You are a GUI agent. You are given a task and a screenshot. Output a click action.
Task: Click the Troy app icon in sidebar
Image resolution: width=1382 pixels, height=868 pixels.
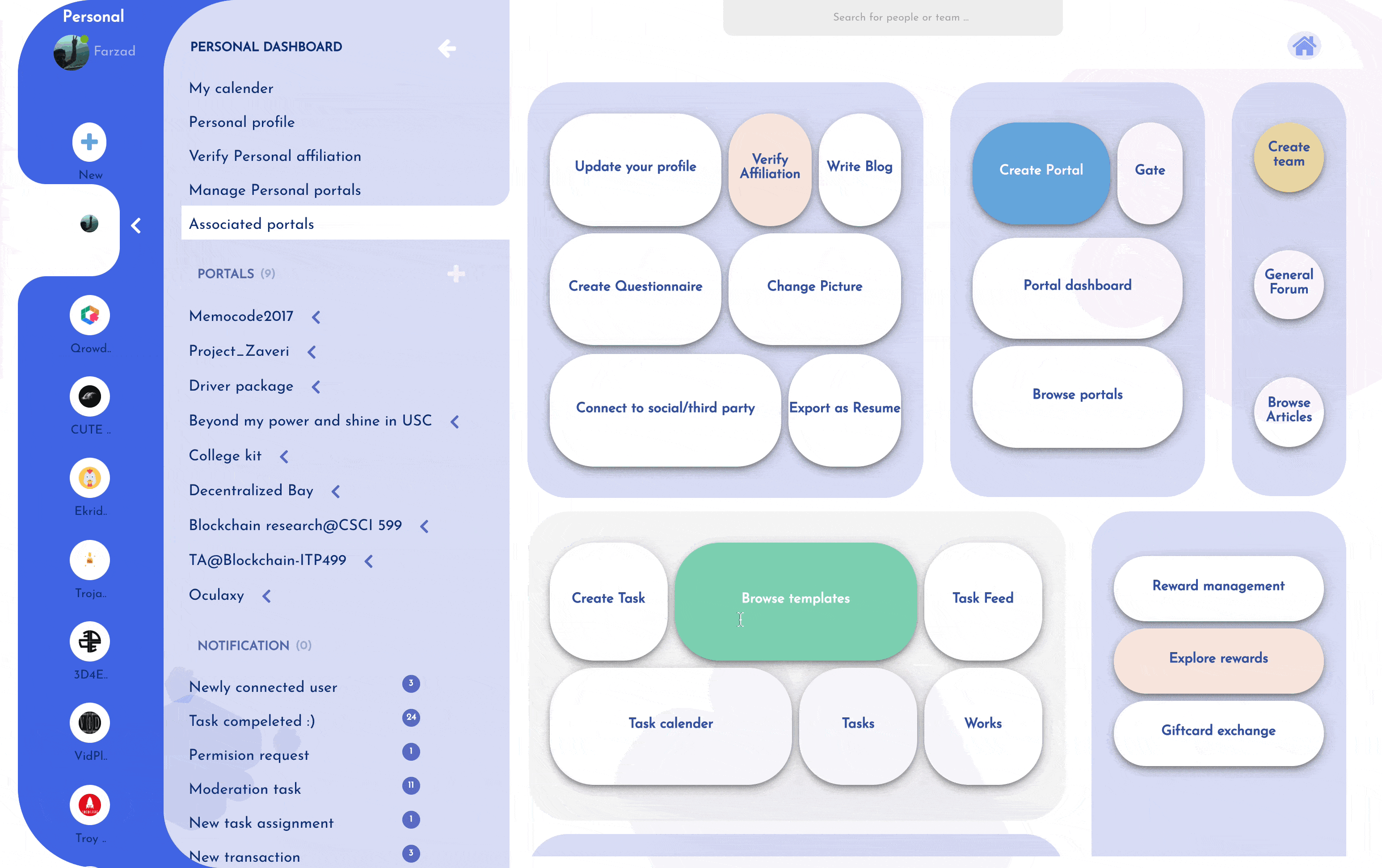tap(89, 804)
